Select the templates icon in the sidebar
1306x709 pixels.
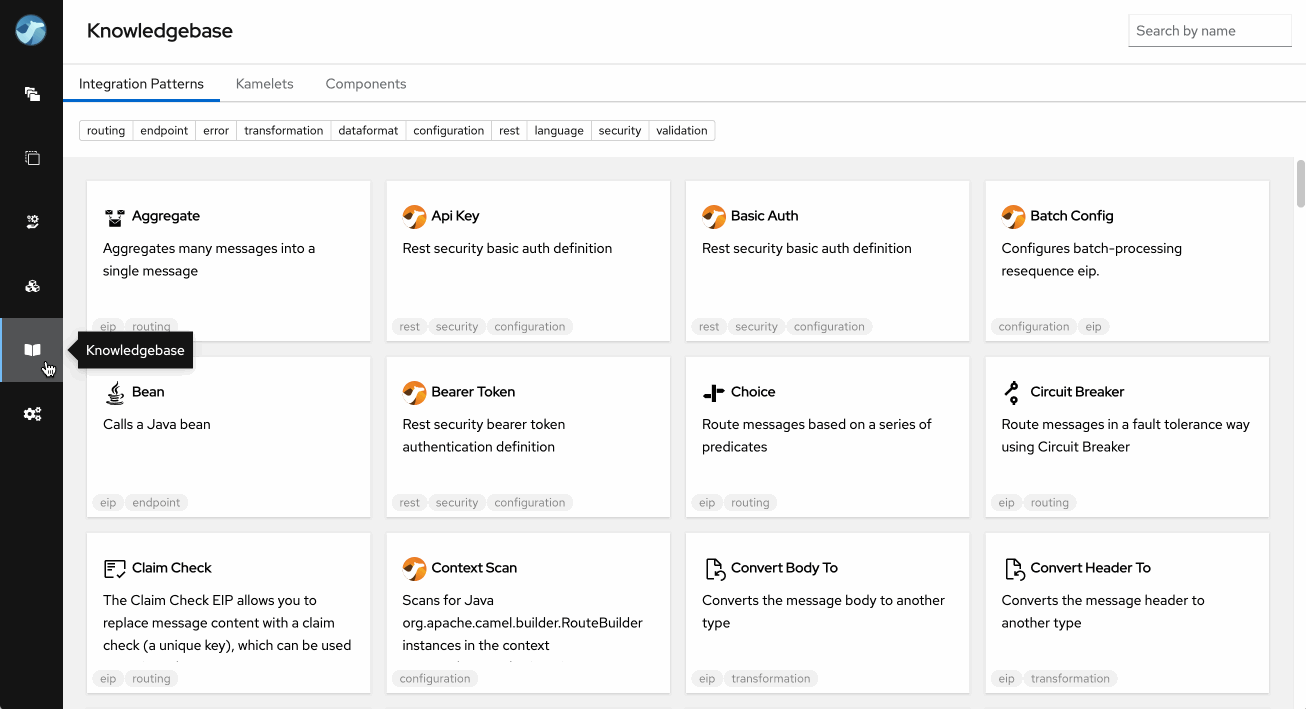tap(31, 157)
